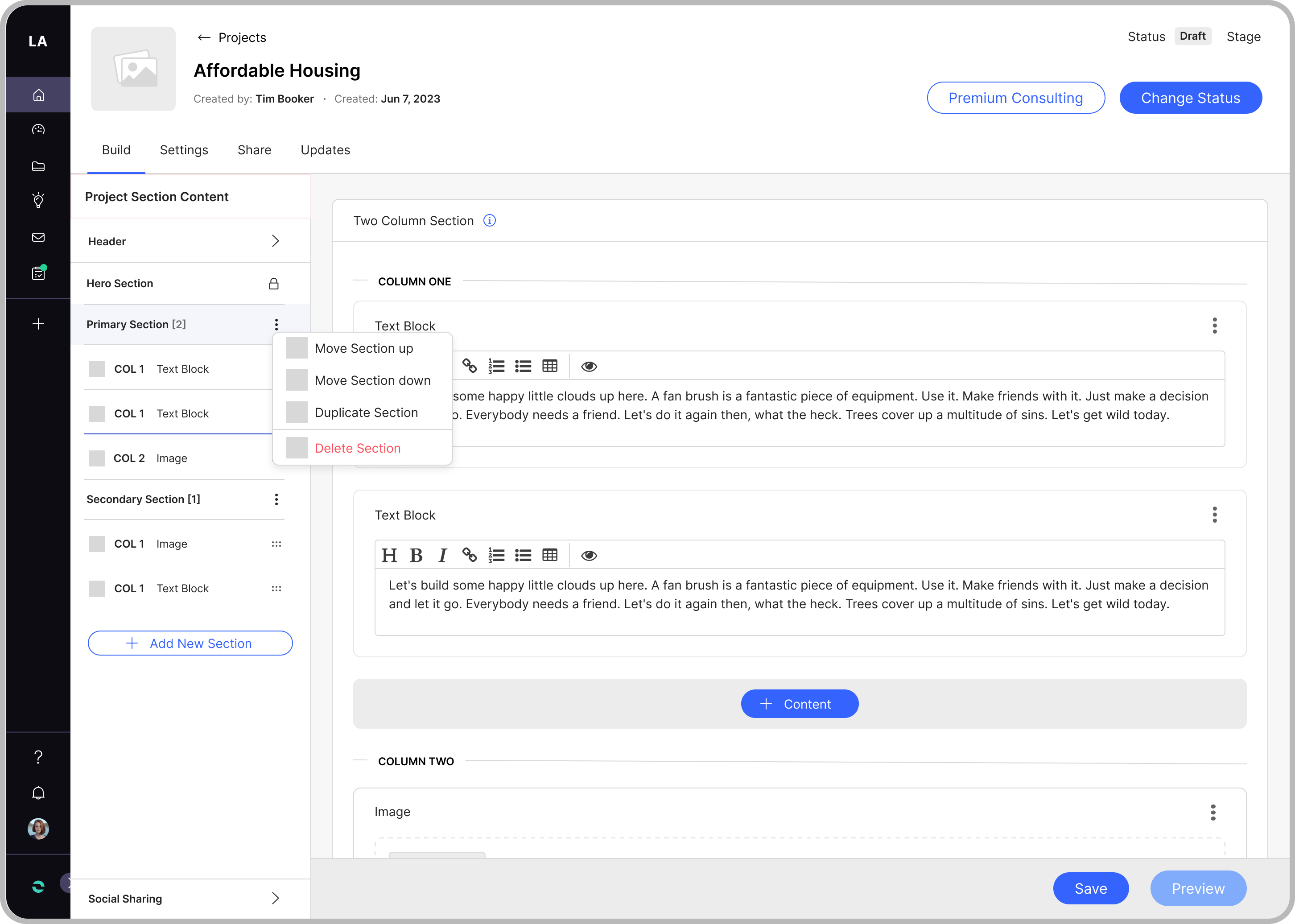The image size is (1295, 924).
Task: Switch to the Settings tab
Action: (184, 150)
